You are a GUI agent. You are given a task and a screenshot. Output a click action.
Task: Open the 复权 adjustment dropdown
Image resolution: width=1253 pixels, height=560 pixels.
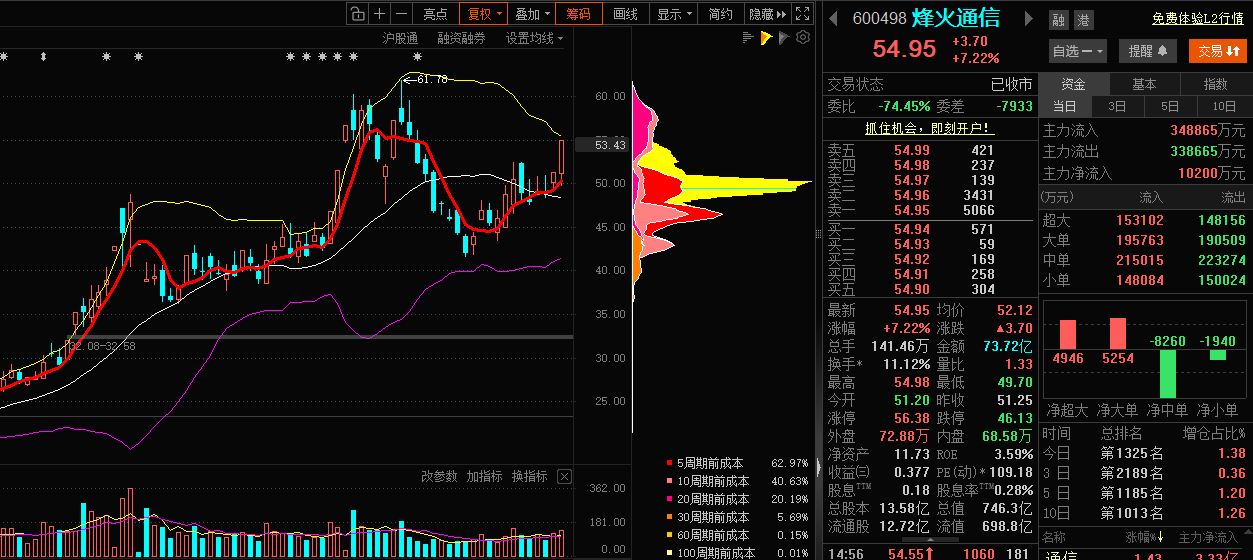click(x=484, y=14)
